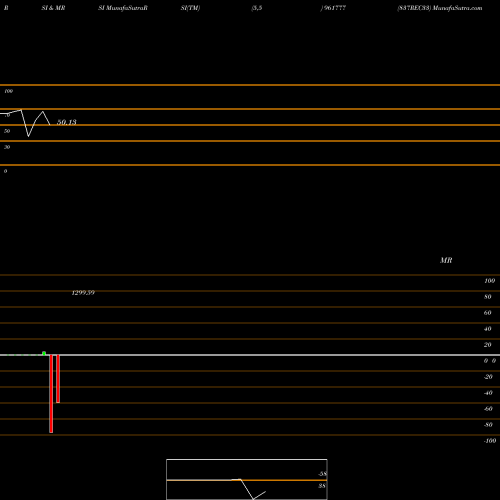Select the MR panel title label
Viewport: 500px width, 500px height.
[446, 260]
